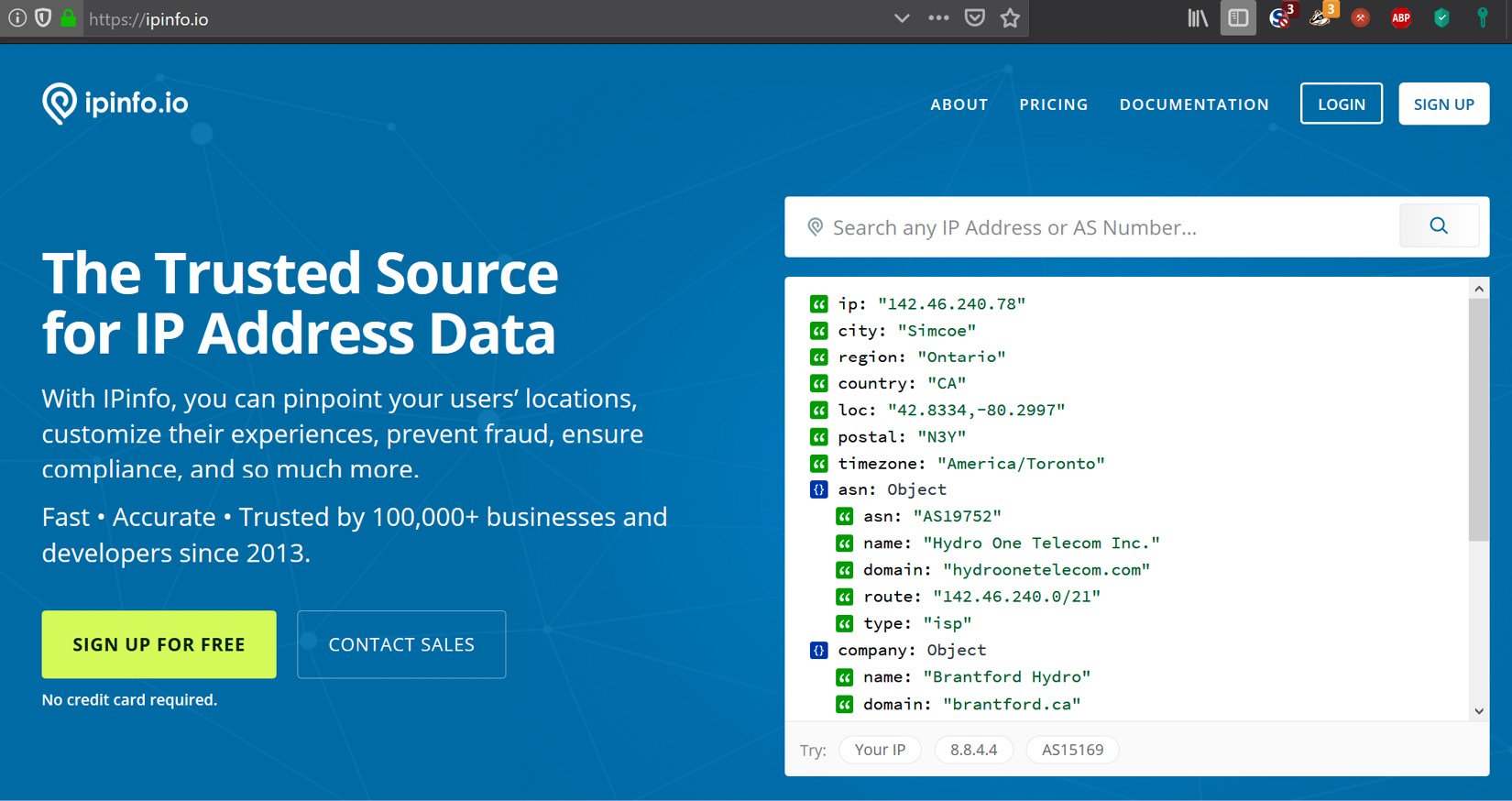Viewport: 1512px width, 801px height.
Task: Collapse the company Object braces icon
Action: 819,651
